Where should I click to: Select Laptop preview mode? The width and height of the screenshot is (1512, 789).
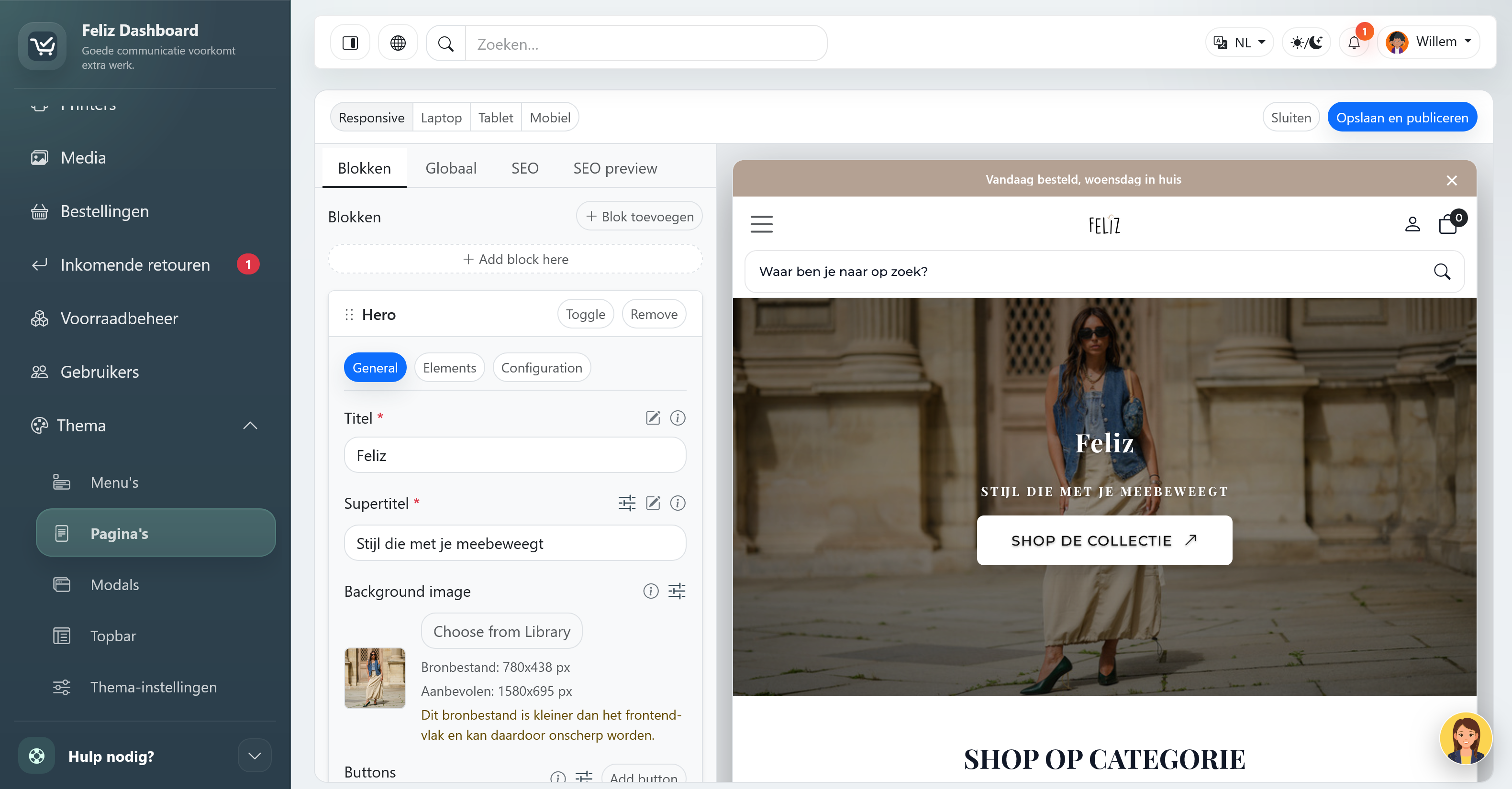441,117
